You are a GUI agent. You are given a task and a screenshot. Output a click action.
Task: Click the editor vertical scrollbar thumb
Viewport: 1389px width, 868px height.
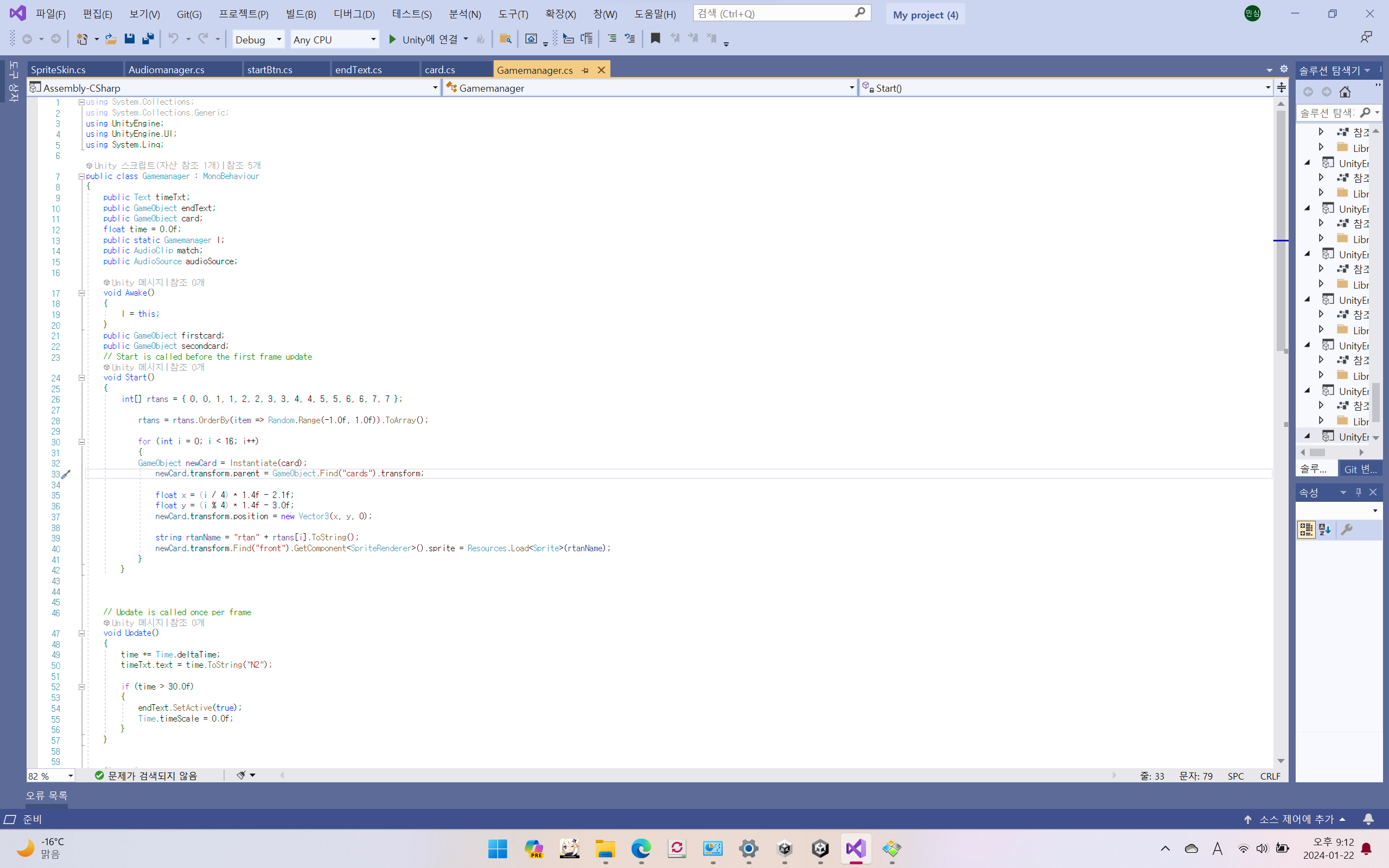pos(1280,229)
